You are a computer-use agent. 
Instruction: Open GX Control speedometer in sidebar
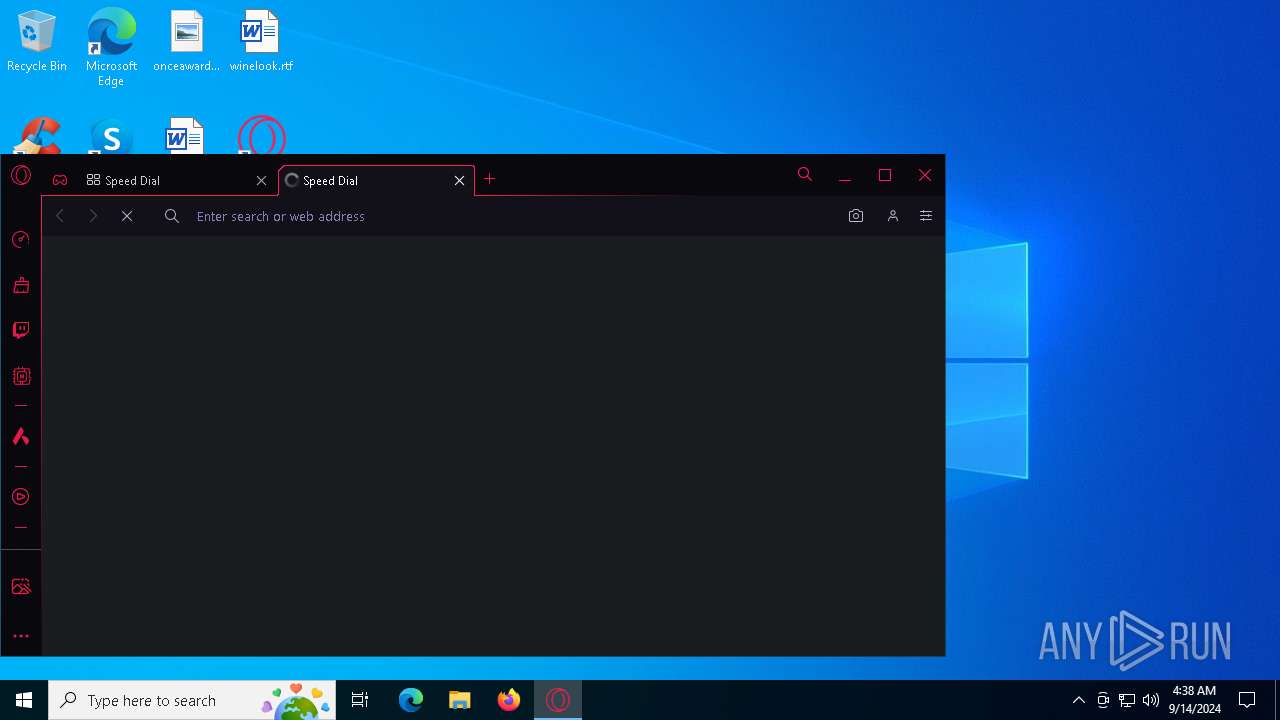21,239
